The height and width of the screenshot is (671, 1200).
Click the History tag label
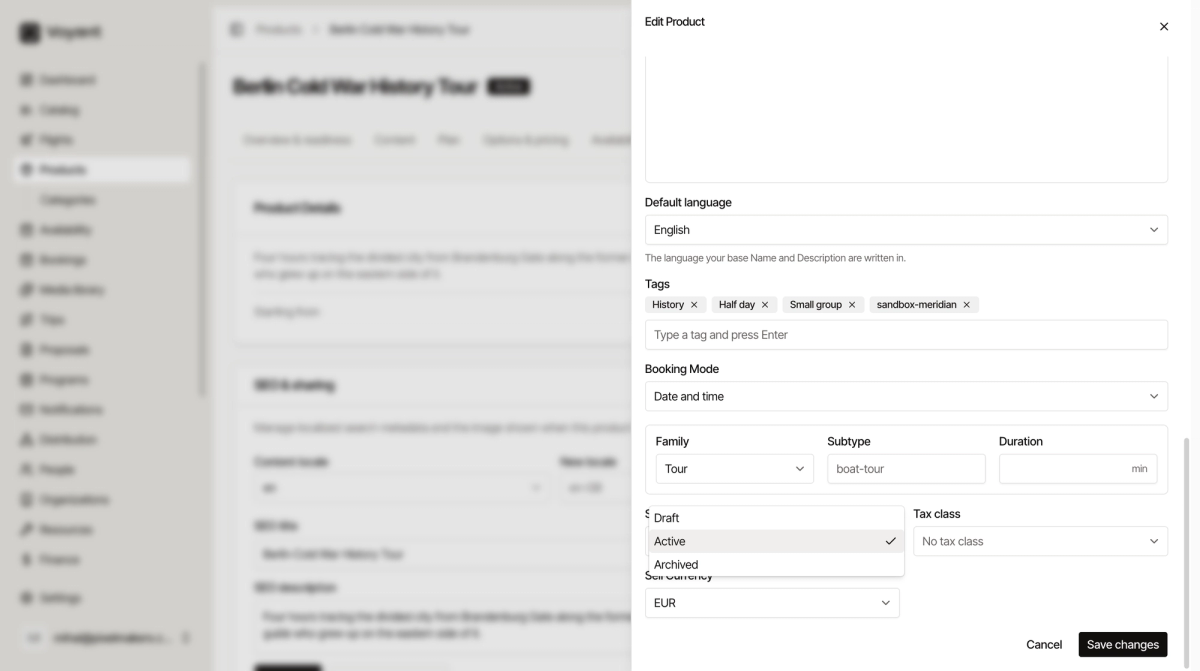tap(668, 305)
